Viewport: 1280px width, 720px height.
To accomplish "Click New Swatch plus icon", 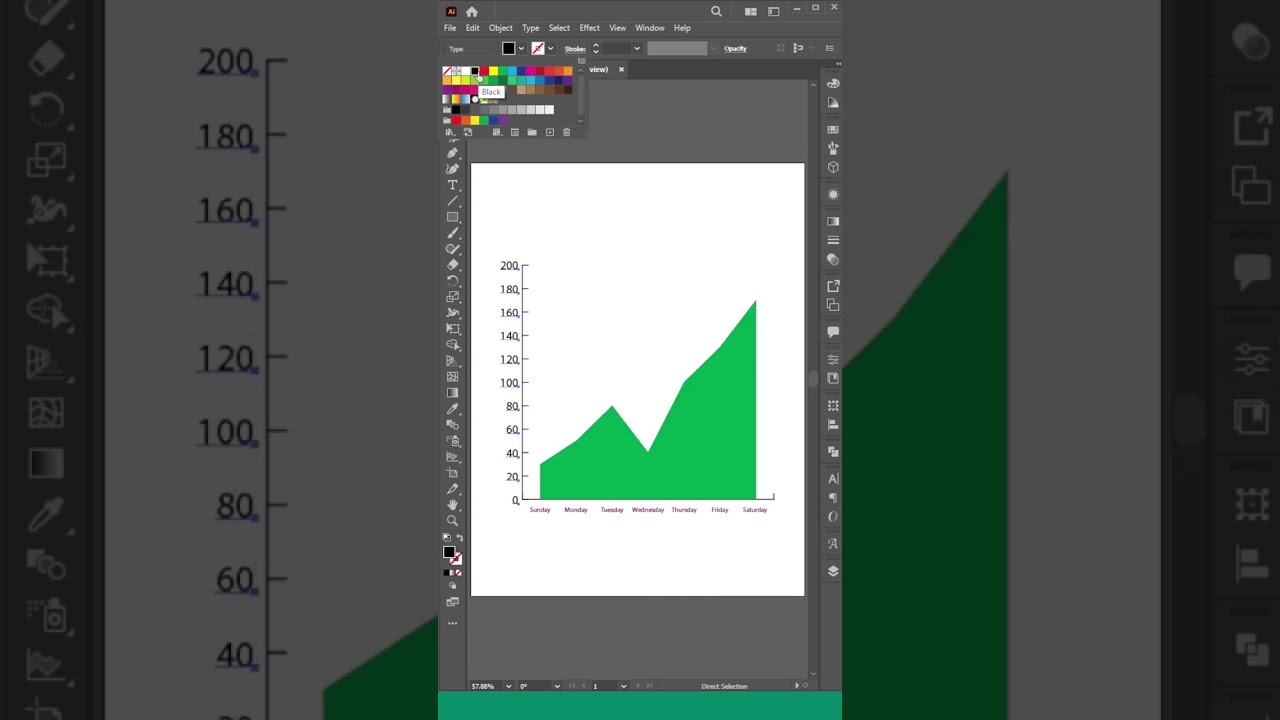I will pyautogui.click(x=550, y=132).
